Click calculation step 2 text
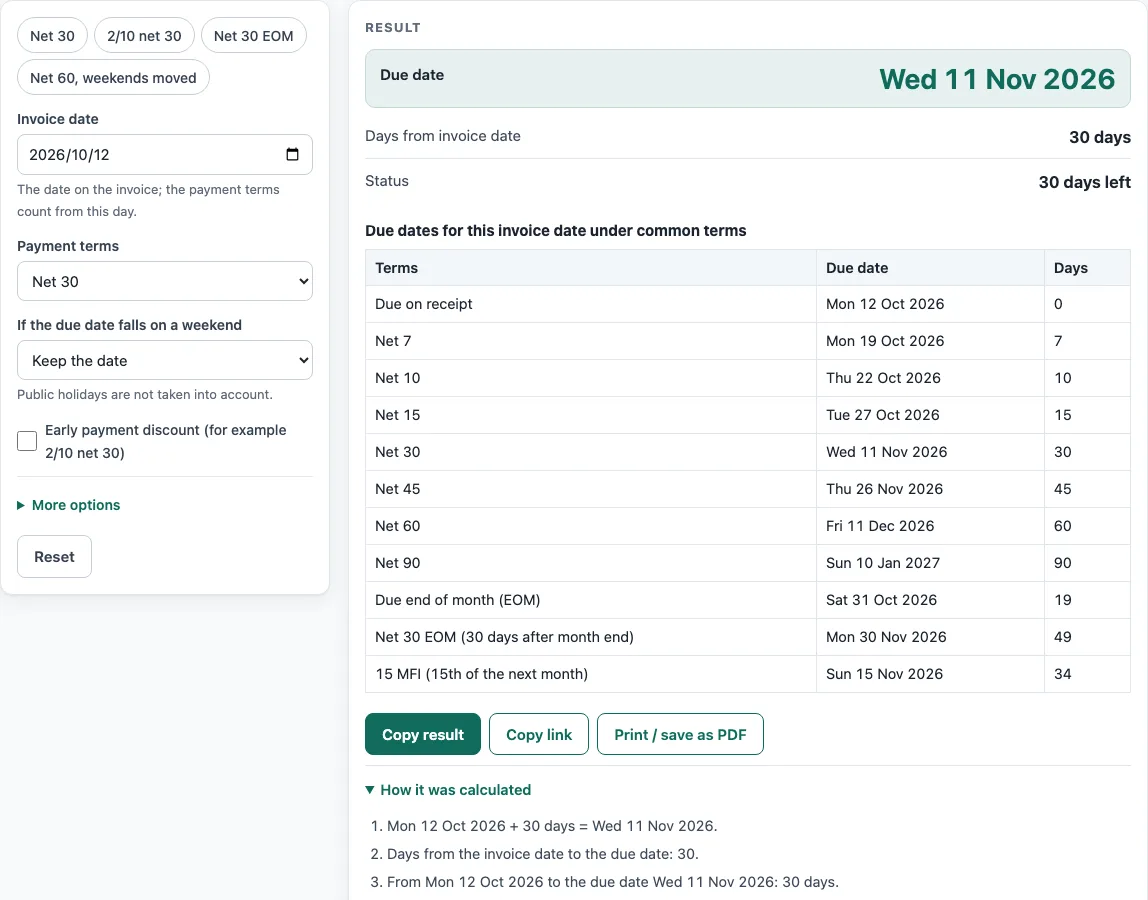Screen dimensions: 1148x900 point(543,854)
